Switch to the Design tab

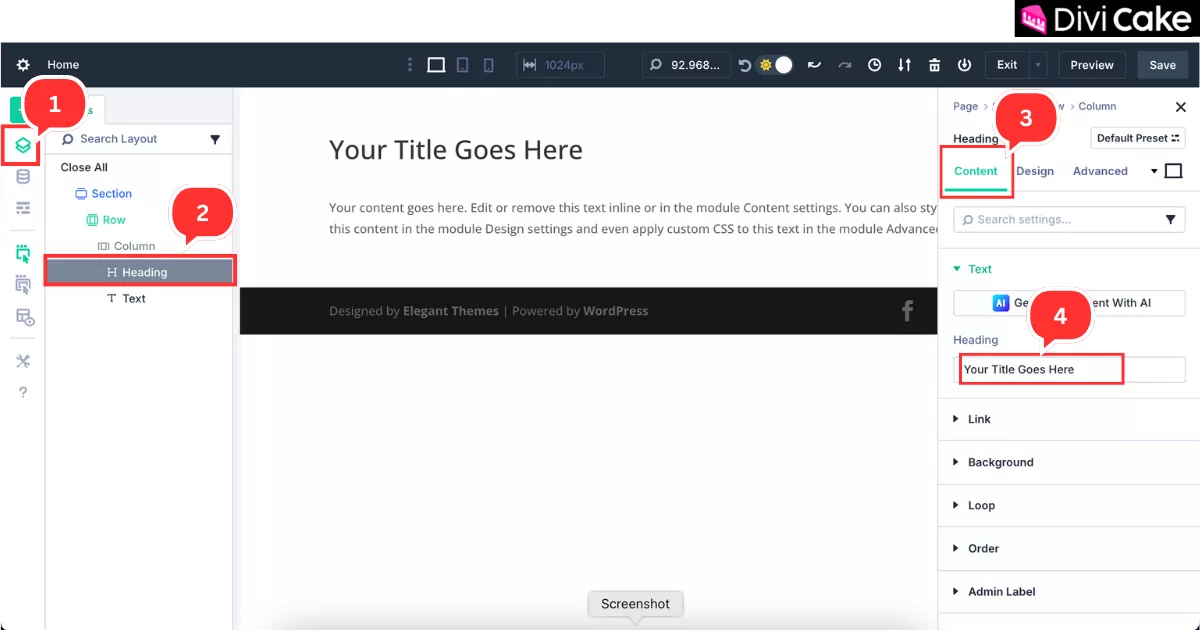[x=1035, y=171]
